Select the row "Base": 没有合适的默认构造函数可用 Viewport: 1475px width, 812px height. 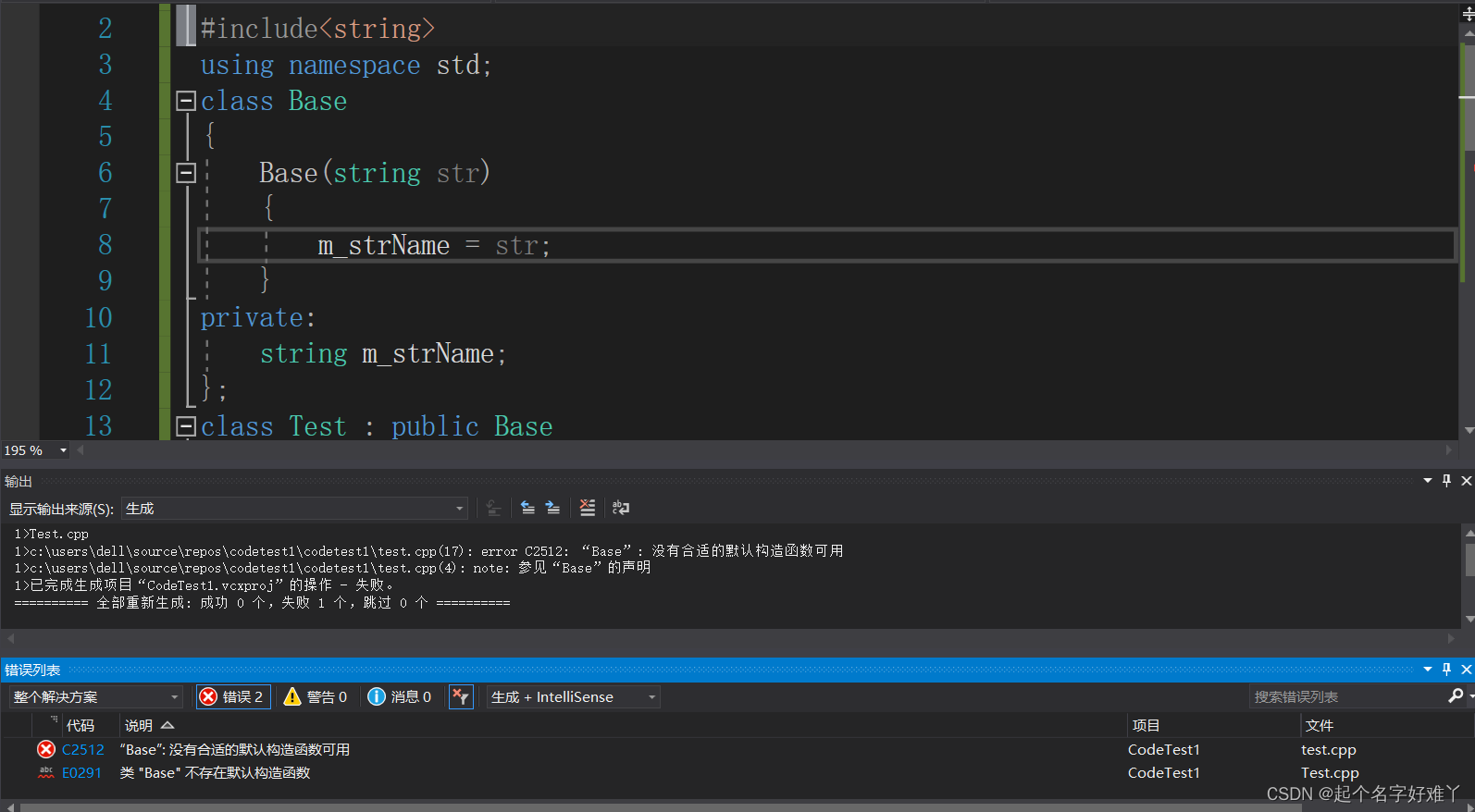click(x=737, y=750)
